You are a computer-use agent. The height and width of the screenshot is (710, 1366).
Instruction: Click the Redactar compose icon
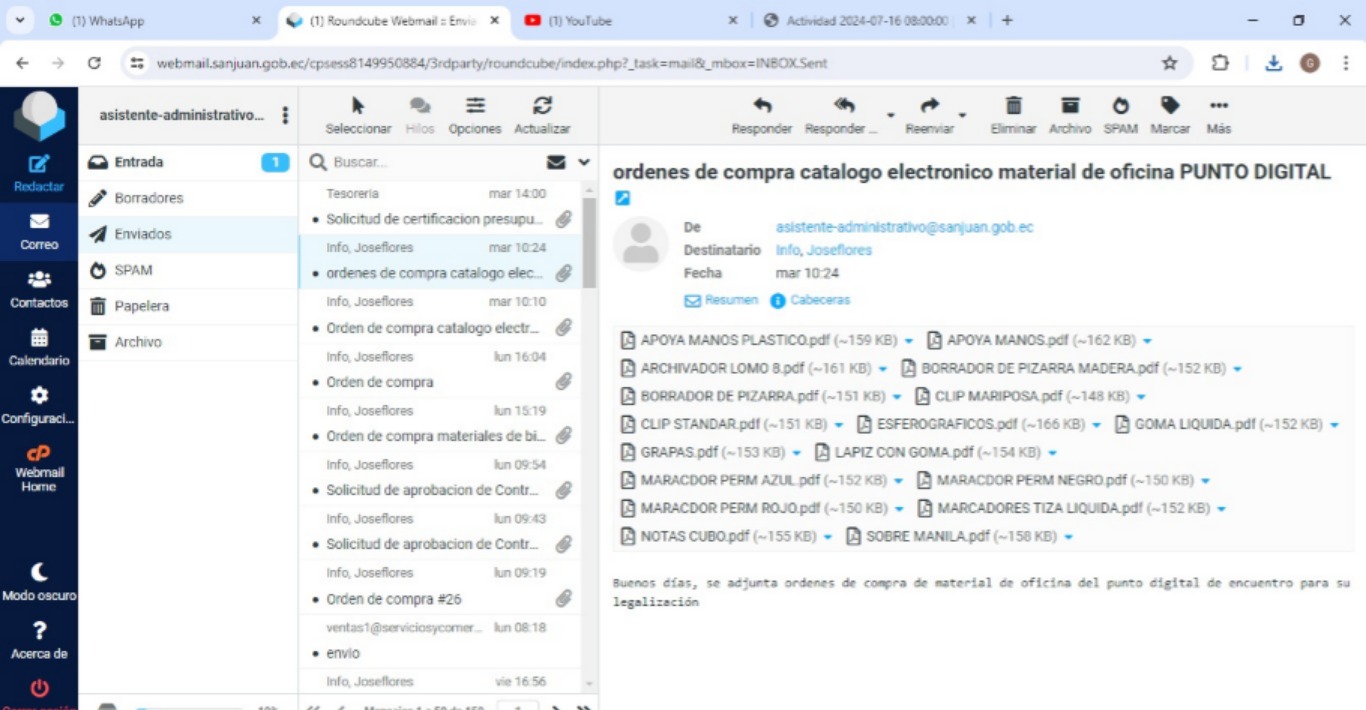click(38, 165)
